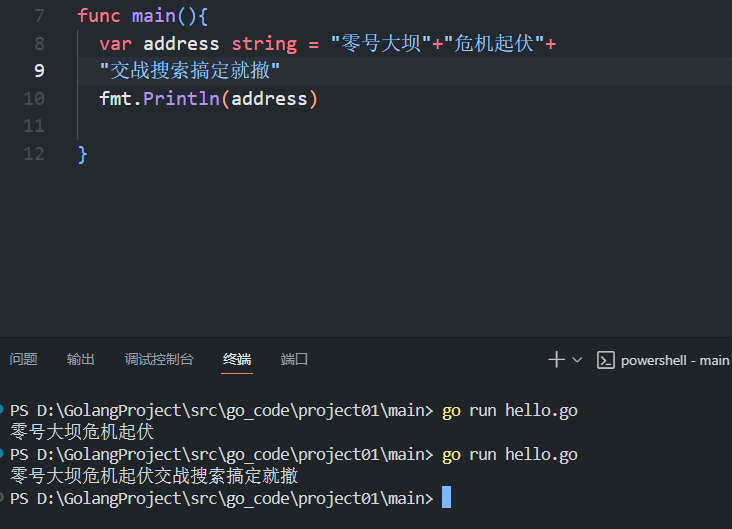
Task: Click the powershell terminal icon
Action: (604, 360)
